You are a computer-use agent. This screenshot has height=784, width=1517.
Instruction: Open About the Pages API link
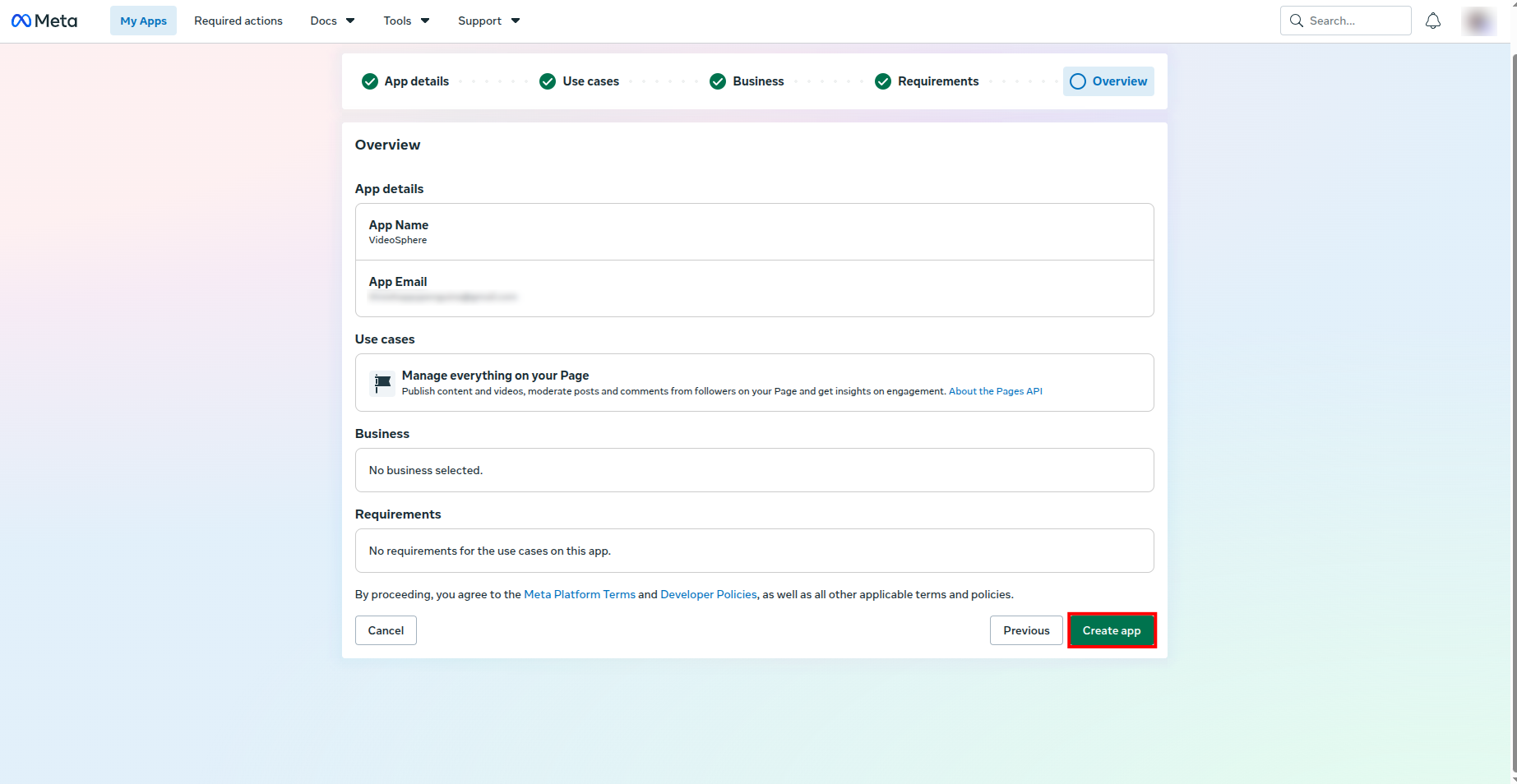point(996,391)
